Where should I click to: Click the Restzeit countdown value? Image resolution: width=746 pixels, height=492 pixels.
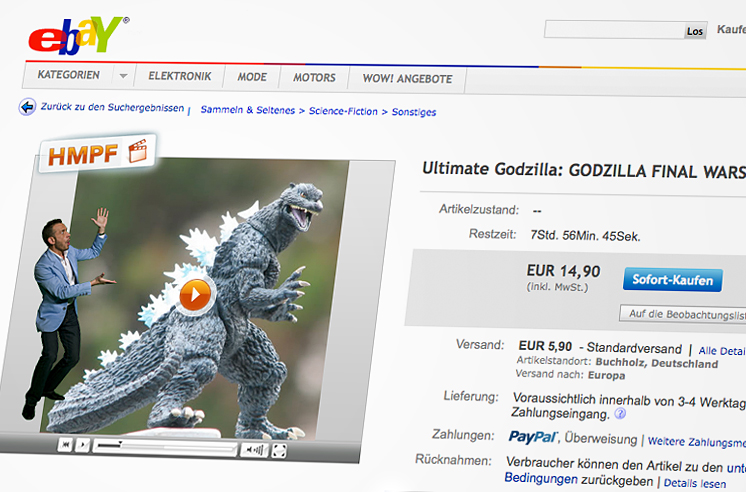click(585, 236)
